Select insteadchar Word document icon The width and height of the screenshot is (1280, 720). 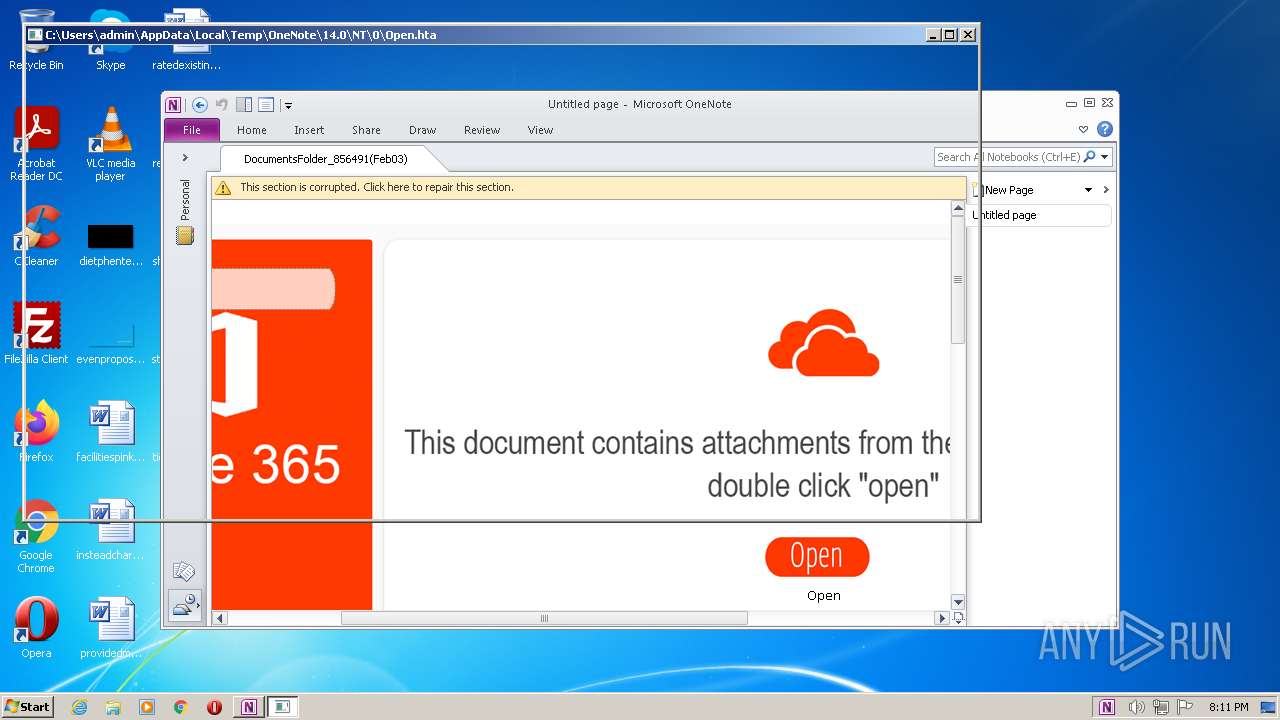(x=110, y=529)
